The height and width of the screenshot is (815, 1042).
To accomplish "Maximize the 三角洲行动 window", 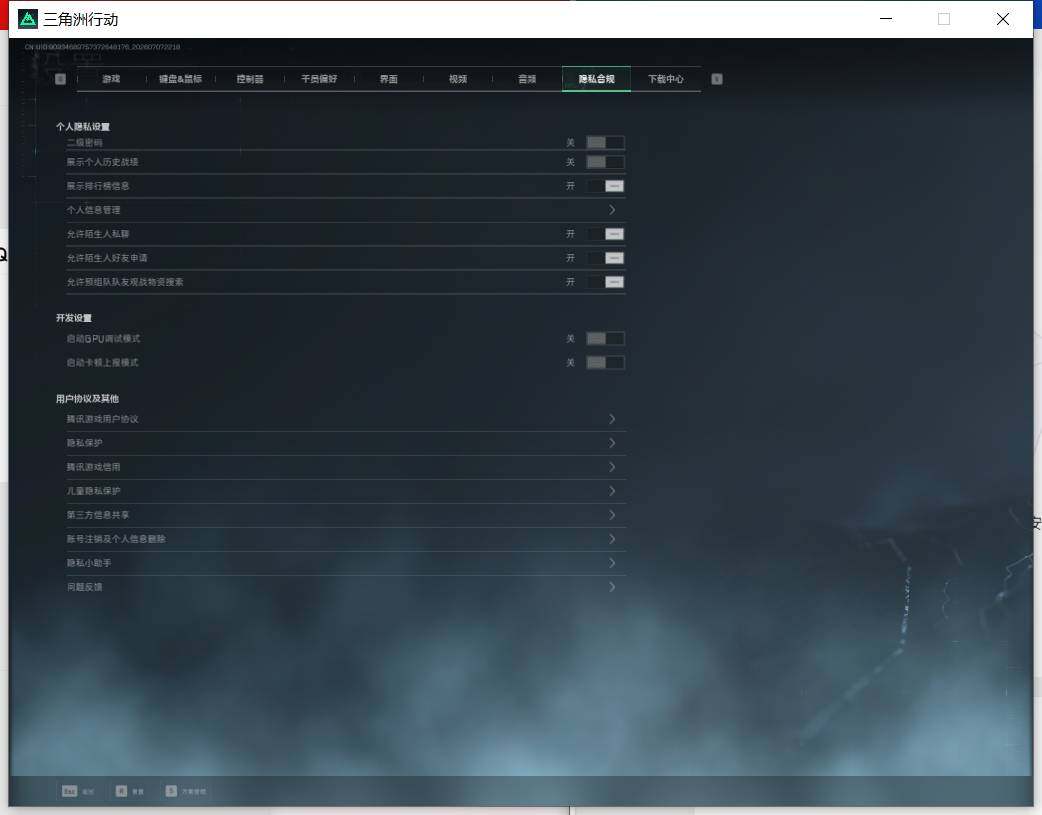I will [x=944, y=19].
